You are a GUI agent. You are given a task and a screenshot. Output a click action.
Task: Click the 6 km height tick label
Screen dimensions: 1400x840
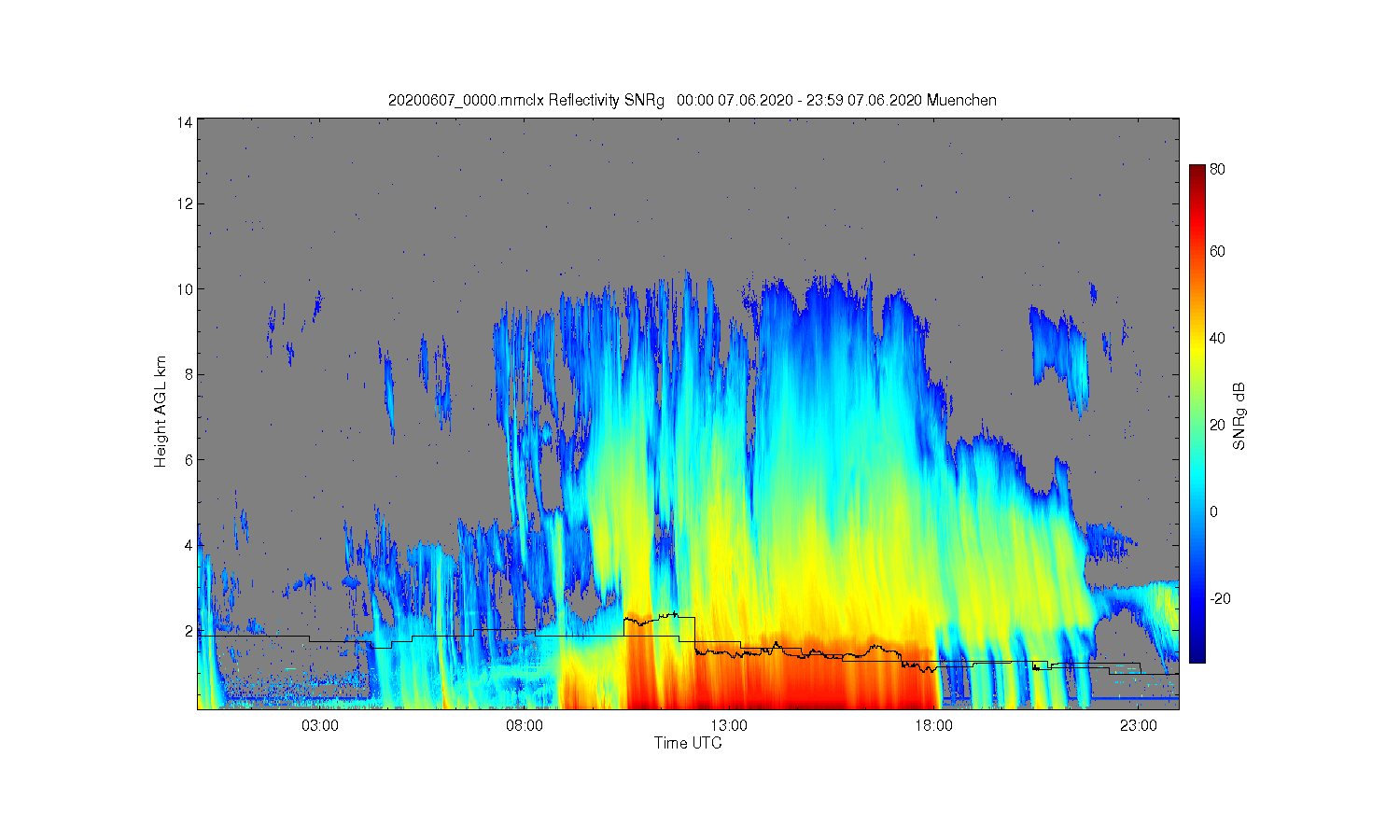[189, 460]
